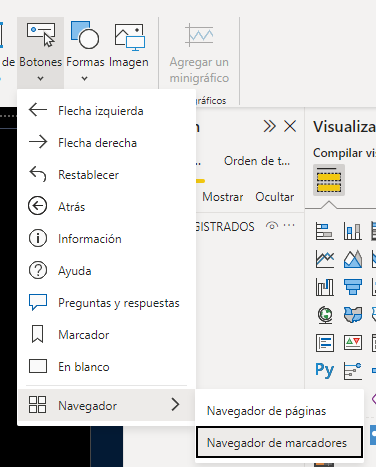Open the Botones dropdown in ribbon
This screenshot has height=467, width=376.
(40, 79)
